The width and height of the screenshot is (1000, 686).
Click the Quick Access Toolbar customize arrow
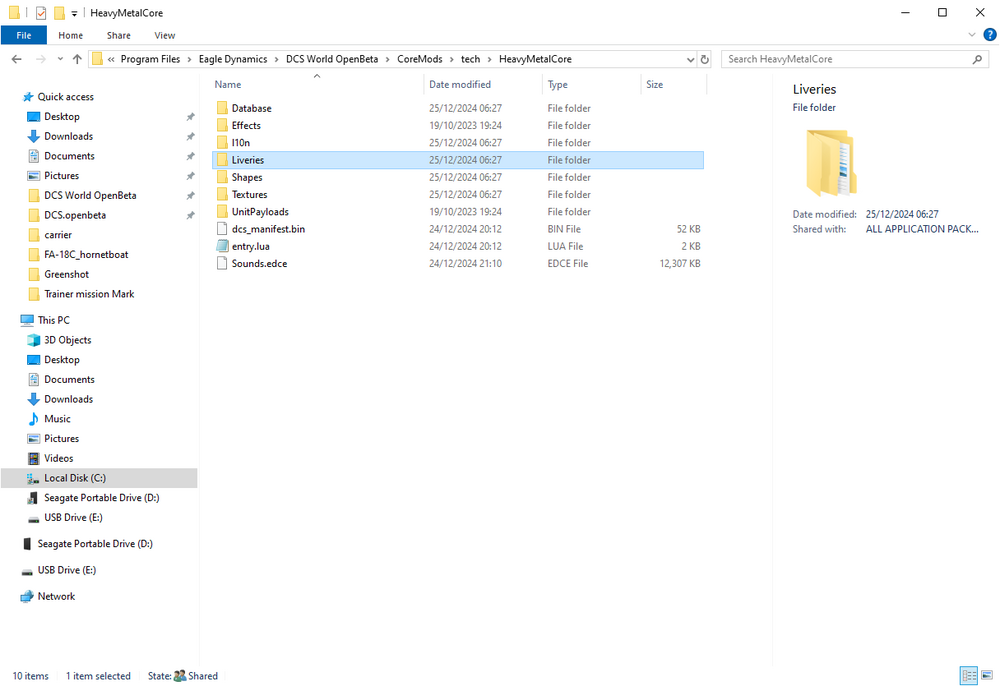73,12
